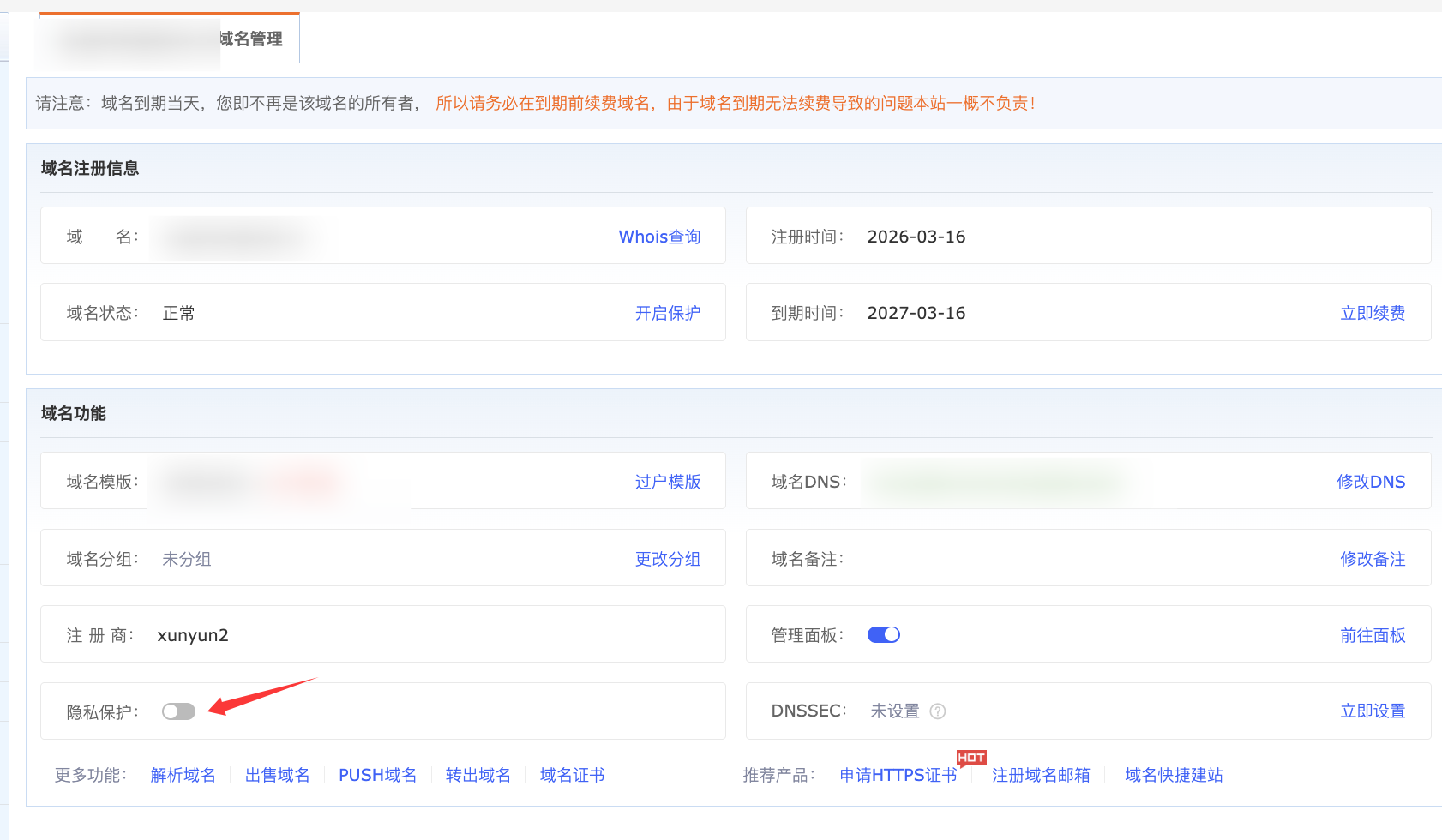Click 出售域名 to sell the domain
Image resolution: width=1442 pixels, height=840 pixels.
click(x=277, y=775)
